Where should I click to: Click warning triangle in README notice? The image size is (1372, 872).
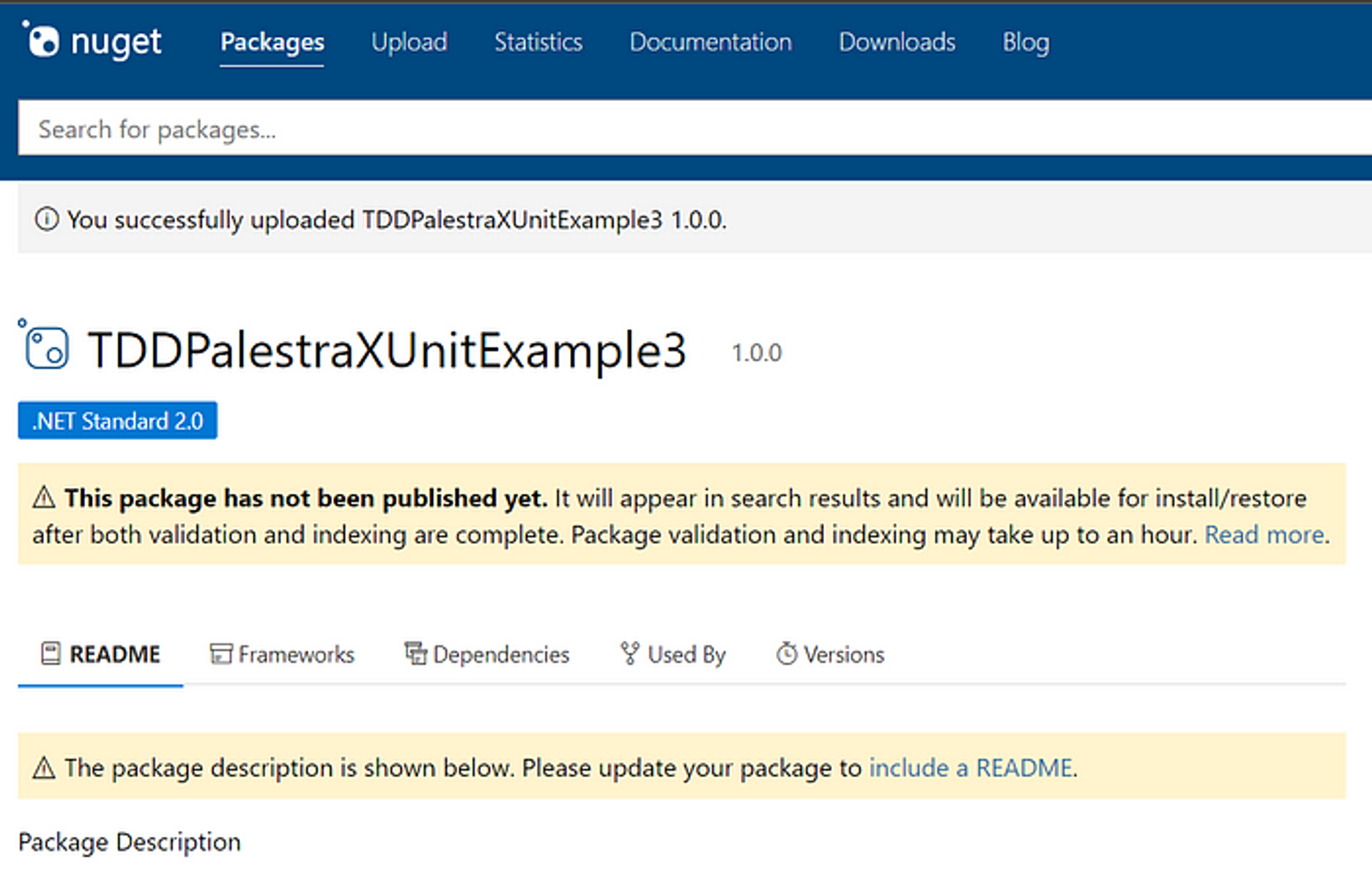coord(44,768)
